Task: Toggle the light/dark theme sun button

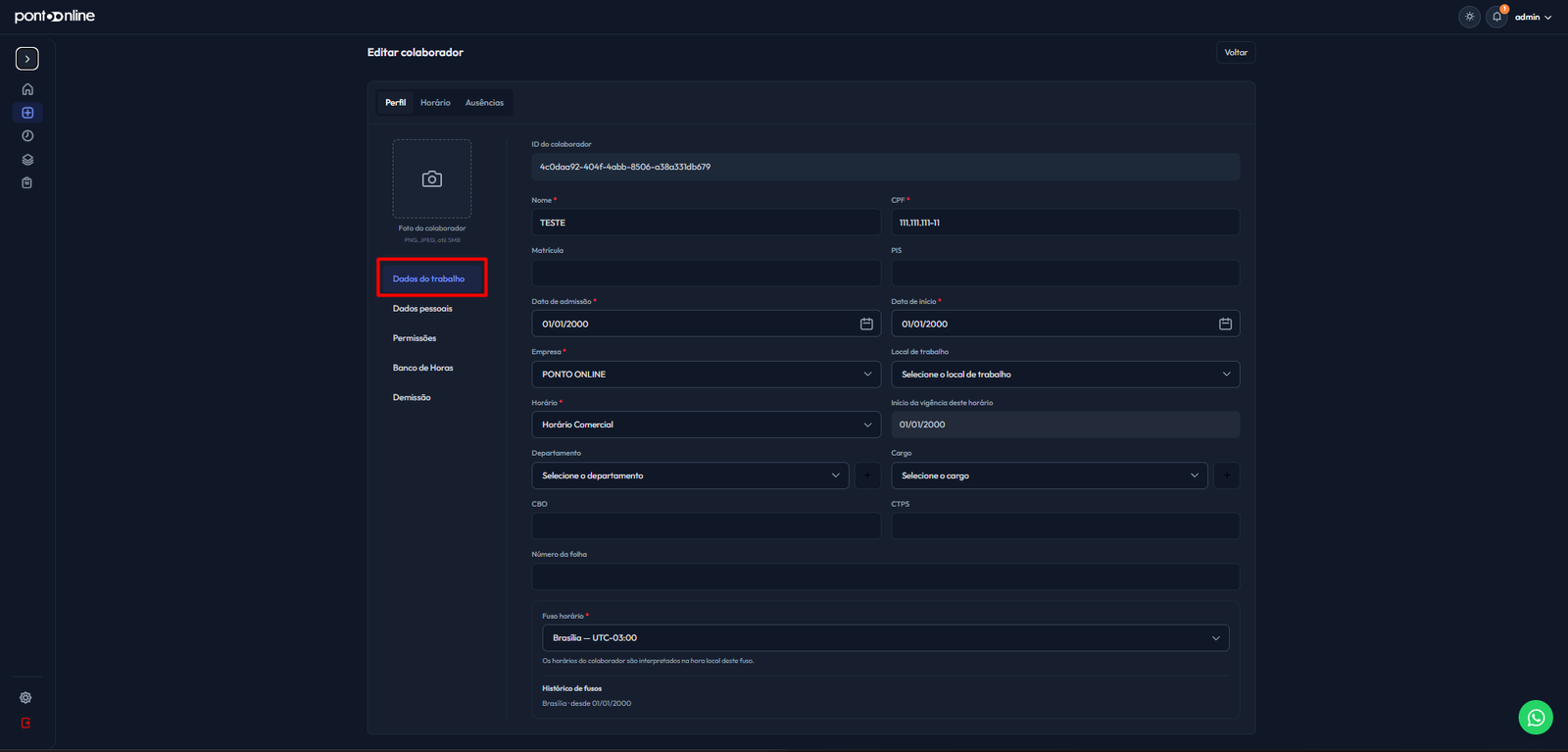Action: (x=1469, y=17)
